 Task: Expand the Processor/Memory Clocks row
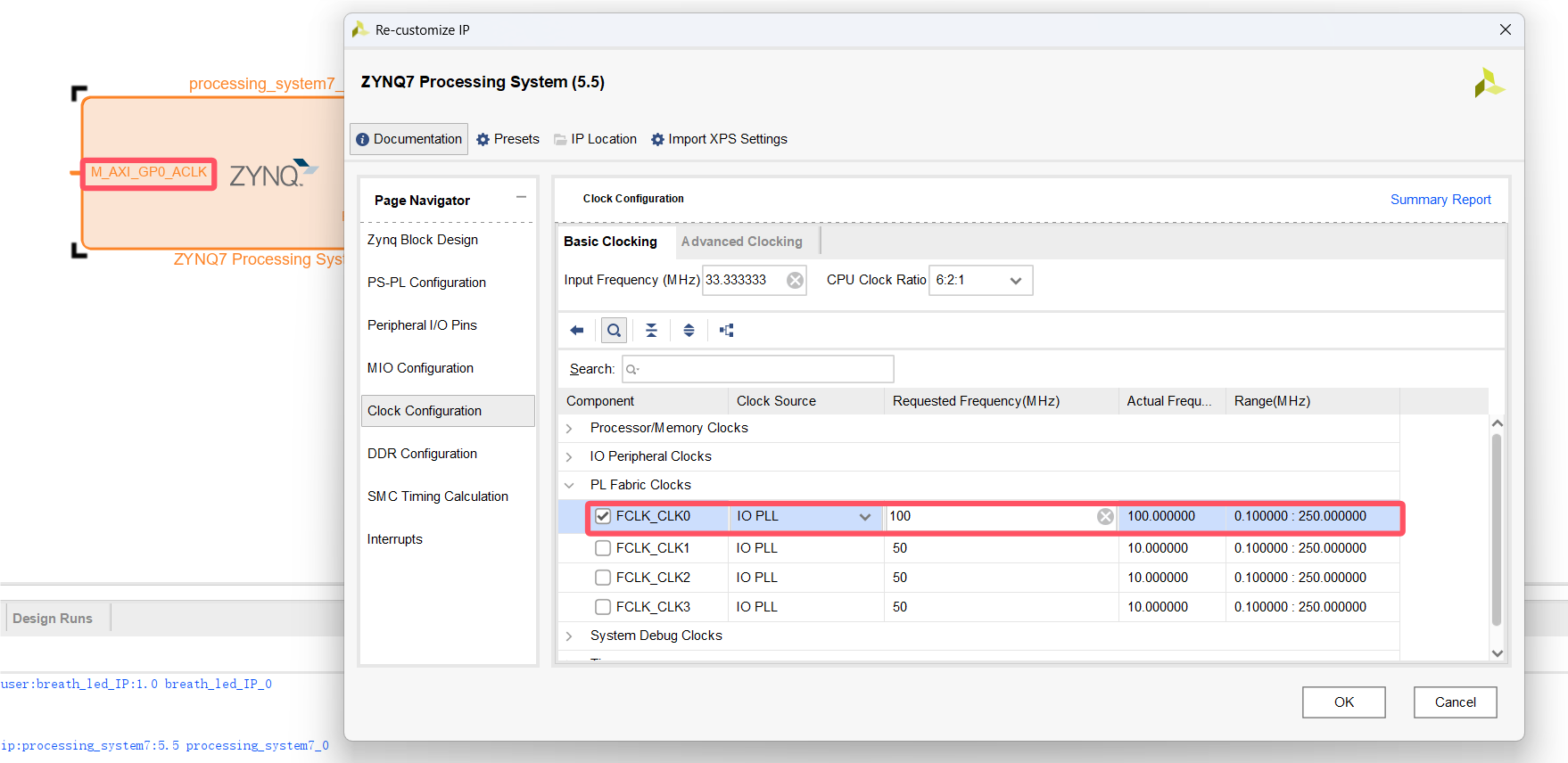click(x=569, y=429)
